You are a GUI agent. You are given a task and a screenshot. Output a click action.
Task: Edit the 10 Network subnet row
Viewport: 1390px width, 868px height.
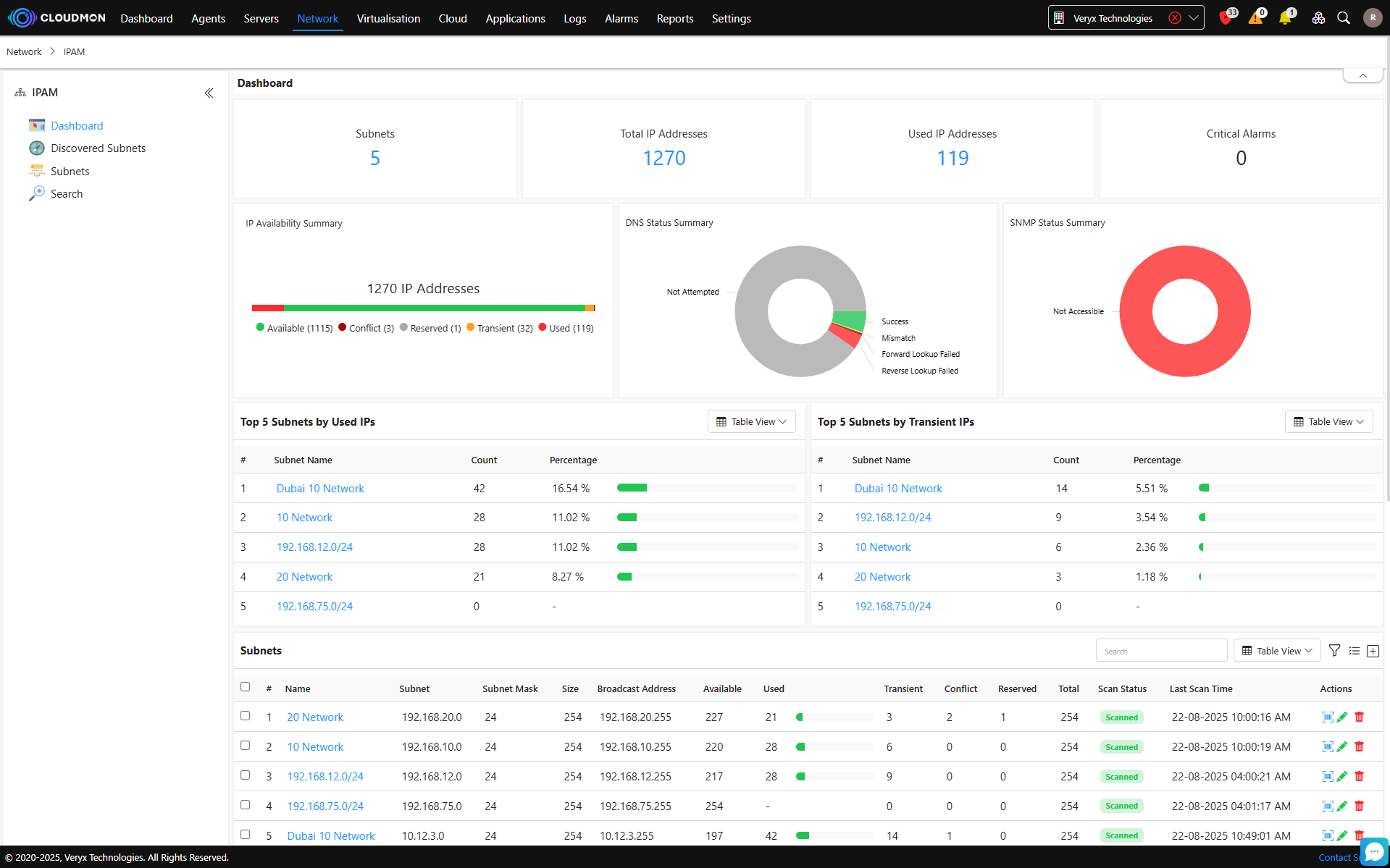pyautogui.click(x=1342, y=746)
